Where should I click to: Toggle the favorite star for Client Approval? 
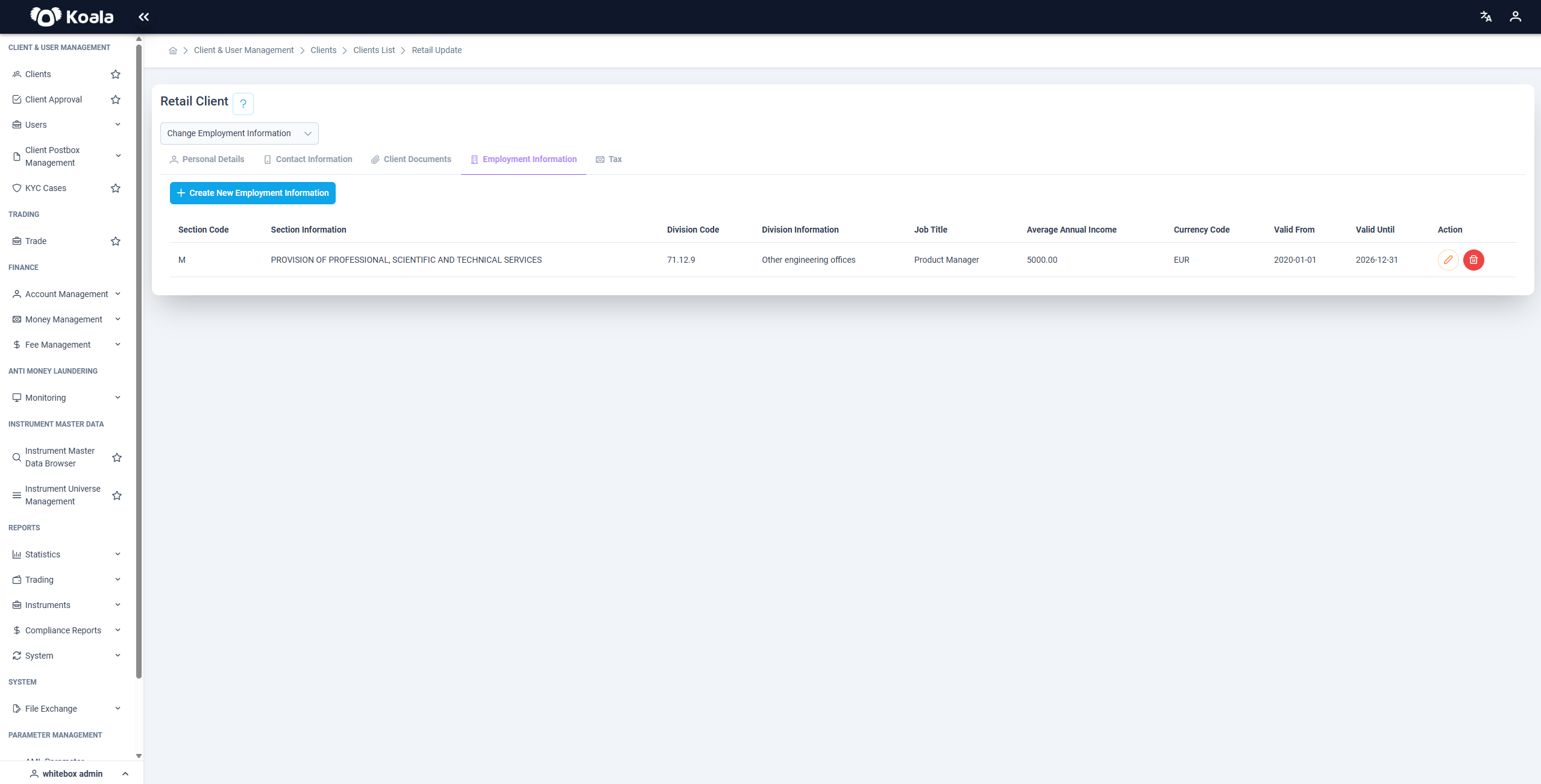(x=116, y=99)
